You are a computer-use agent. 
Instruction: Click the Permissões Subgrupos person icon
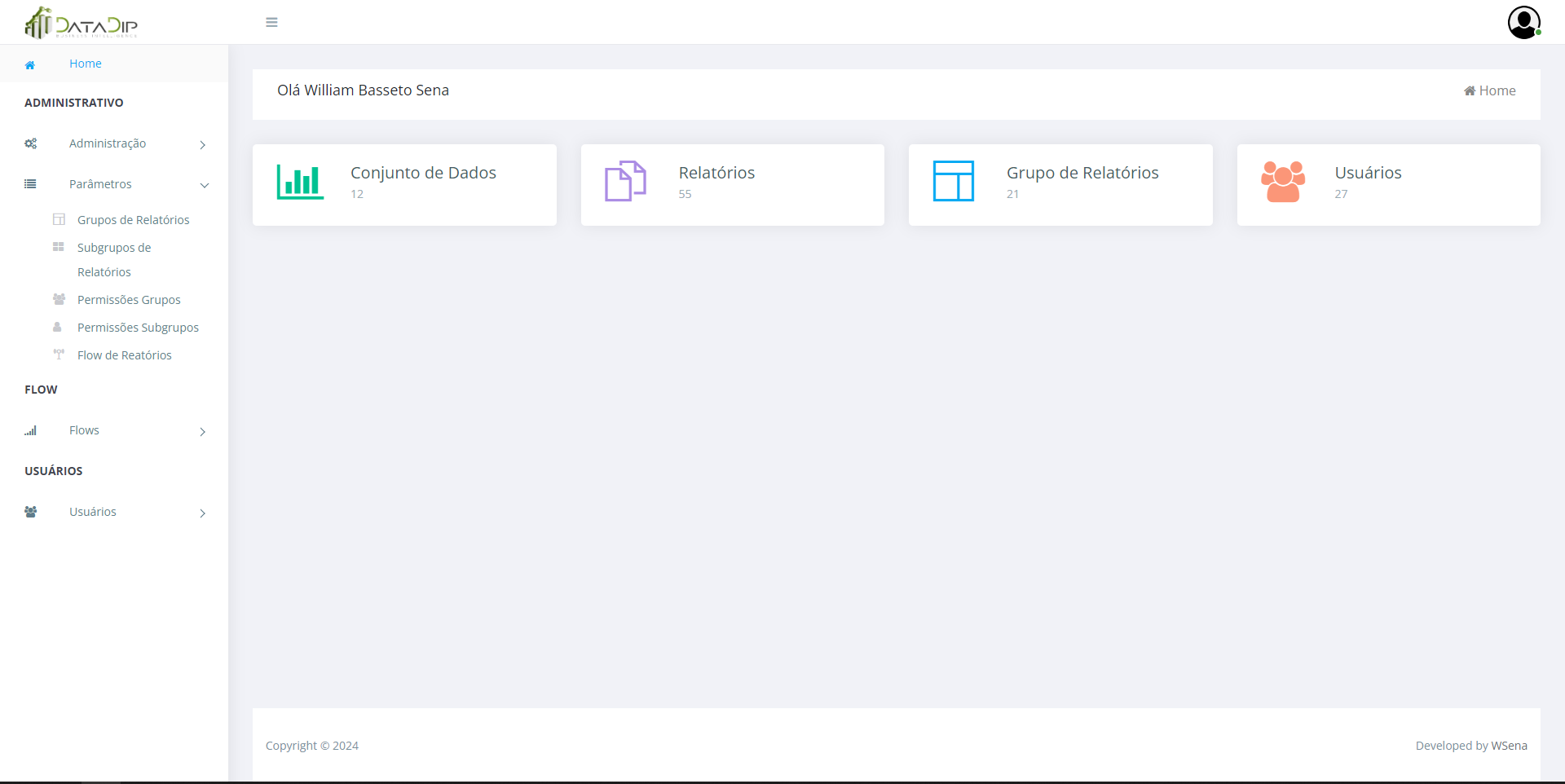point(57,327)
